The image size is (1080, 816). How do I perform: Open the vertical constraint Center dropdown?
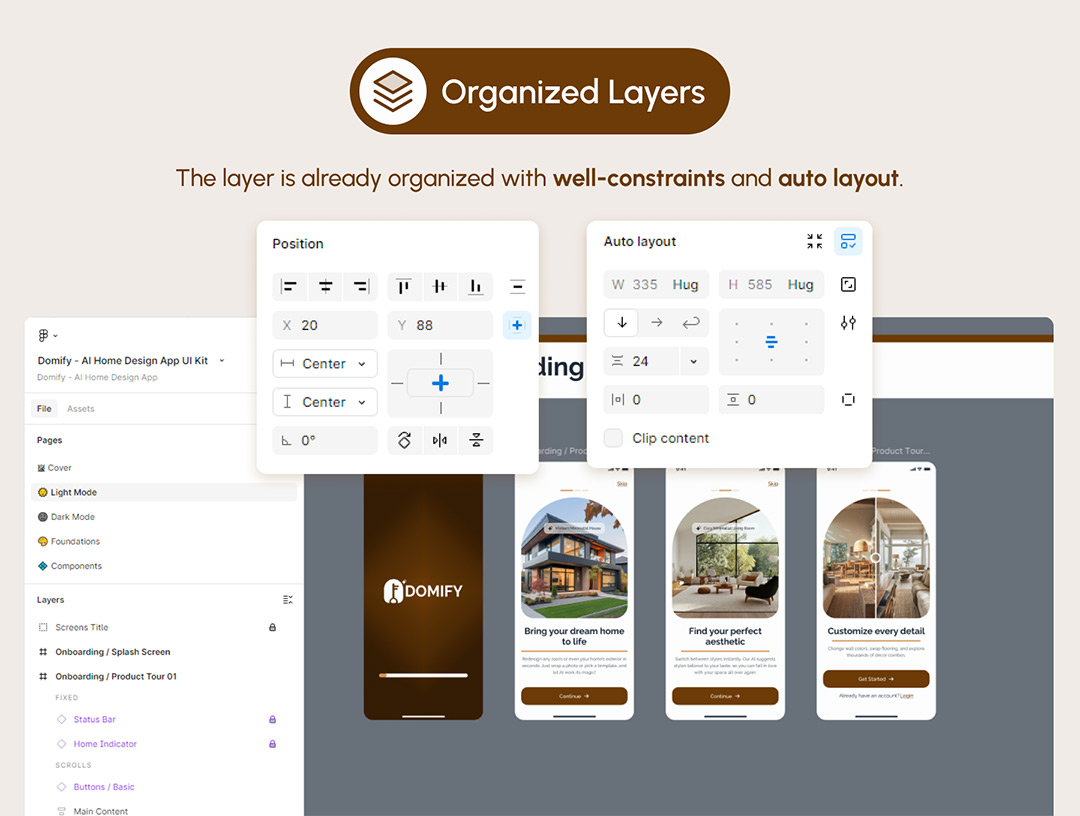(325, 402)
